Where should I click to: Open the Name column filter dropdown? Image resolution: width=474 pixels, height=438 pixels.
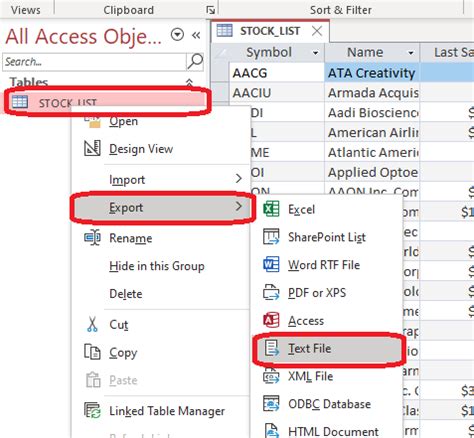tap(411, 53)
